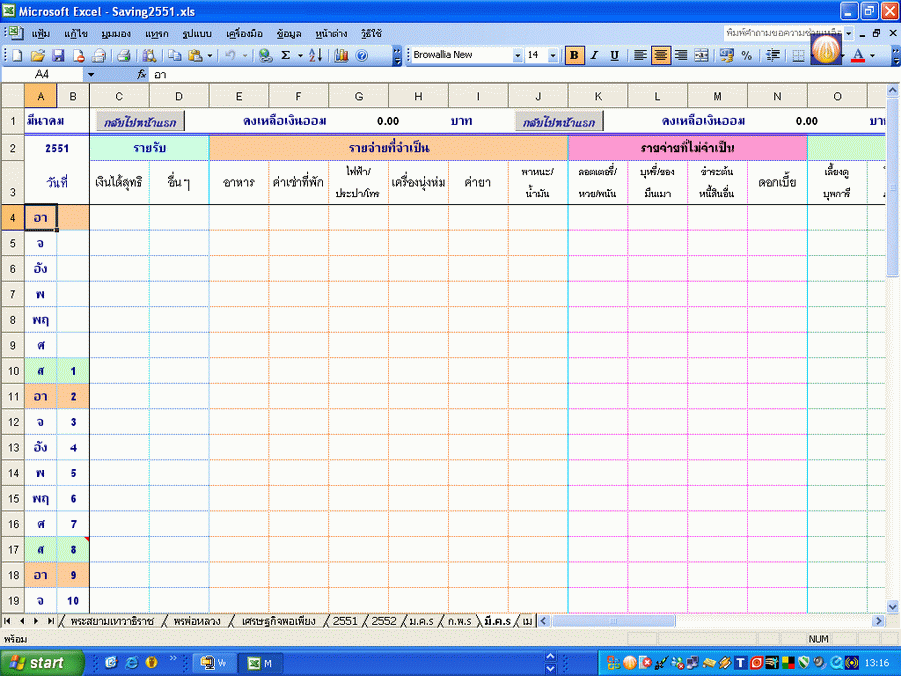Click the AutoSum sigma icon
Viewport: 901px width, 676px height.
pos(286,56)
